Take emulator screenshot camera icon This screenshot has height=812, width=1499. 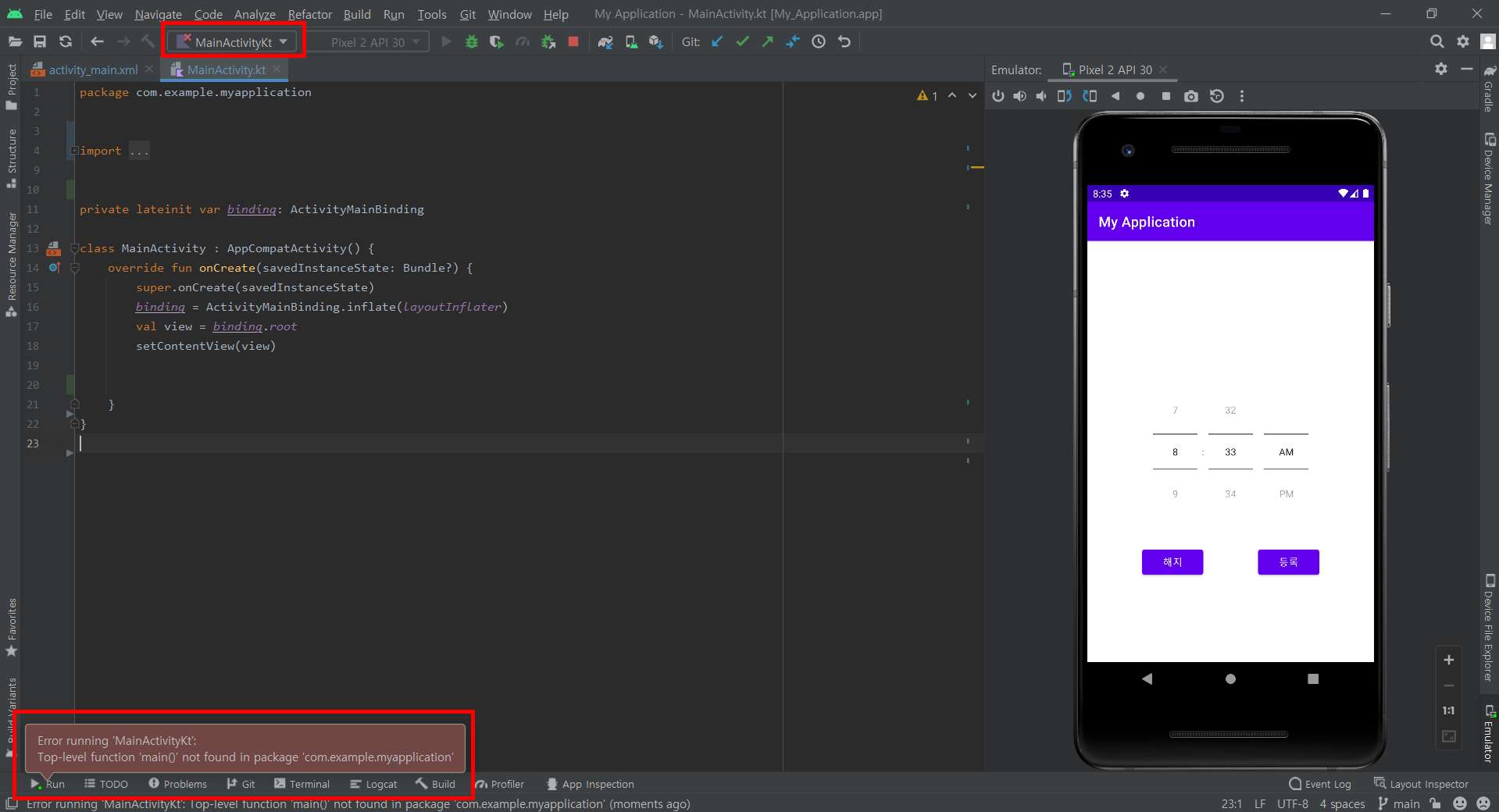1191,96
